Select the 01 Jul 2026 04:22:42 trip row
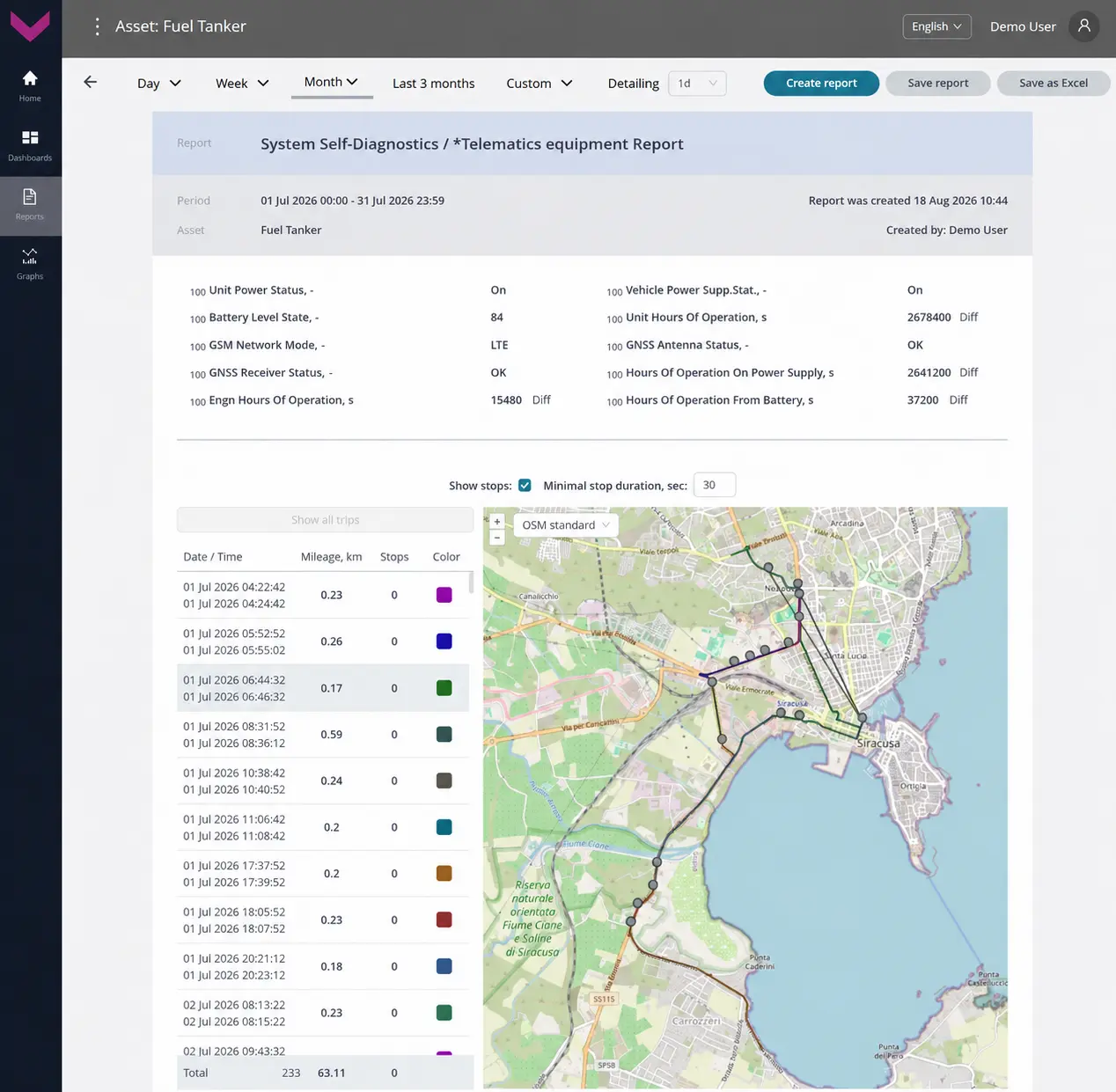This screenshot has height=1092, width=1116. click(x=323, y=595)
